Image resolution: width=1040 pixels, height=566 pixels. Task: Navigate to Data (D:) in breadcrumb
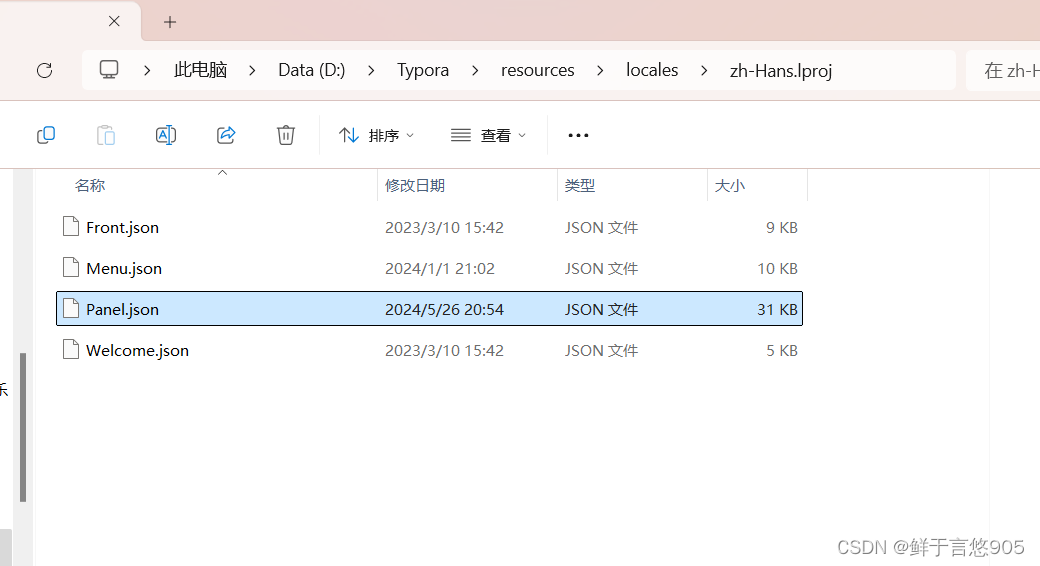312,70
